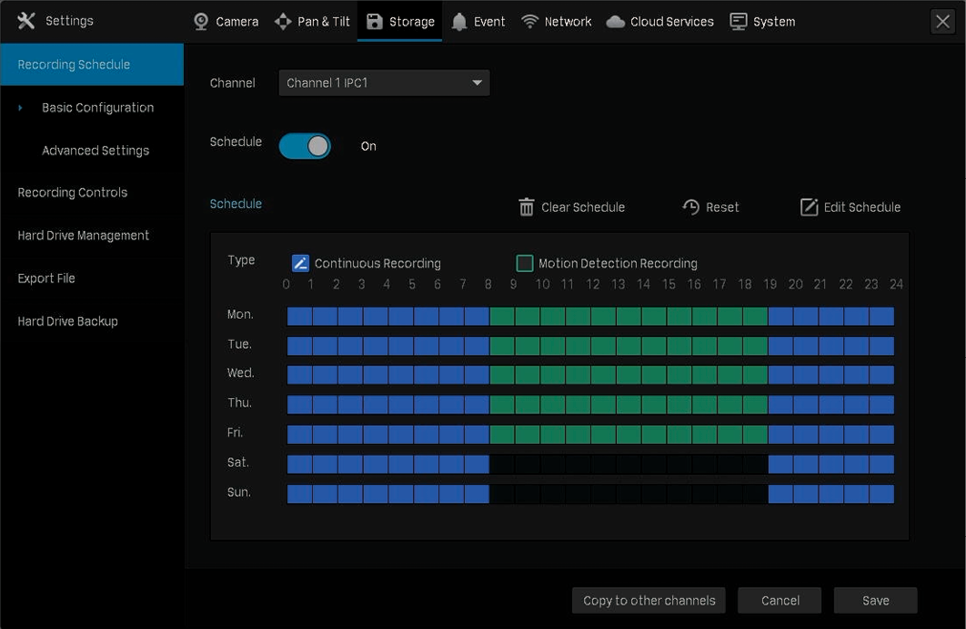Open the Camera tab
This screenshot has height=629, width=966.
226,22
